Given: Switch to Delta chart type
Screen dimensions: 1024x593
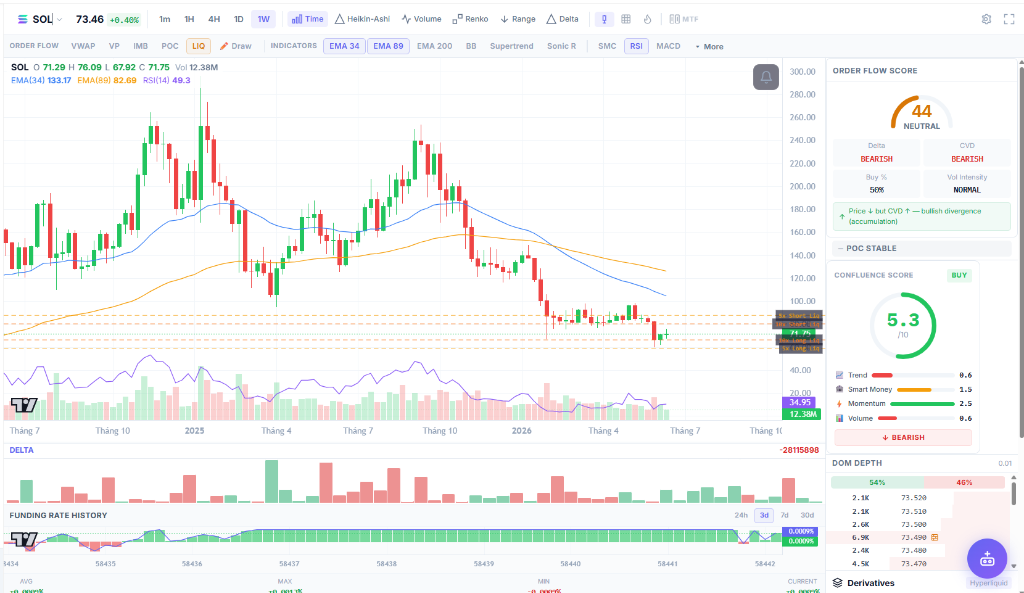Looking at the screenshot, I should tap(562, 19).
